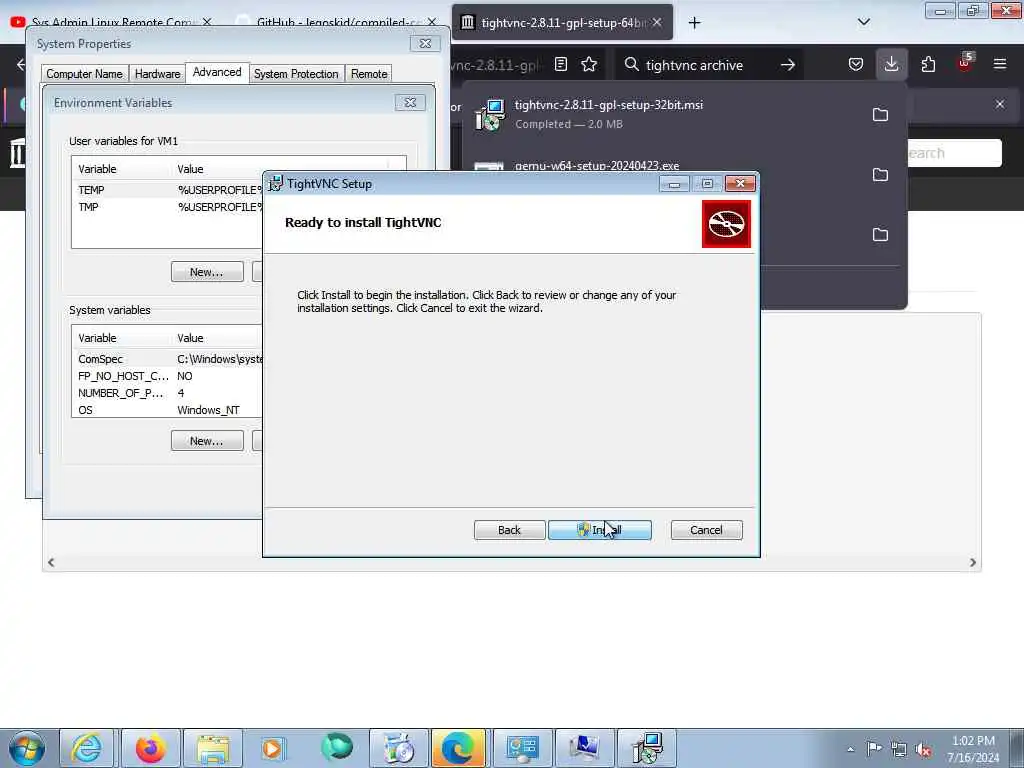The image size is (1024, 768).
Task: Close the Environment Variables dialog
Action: click(x=410, y=103)
